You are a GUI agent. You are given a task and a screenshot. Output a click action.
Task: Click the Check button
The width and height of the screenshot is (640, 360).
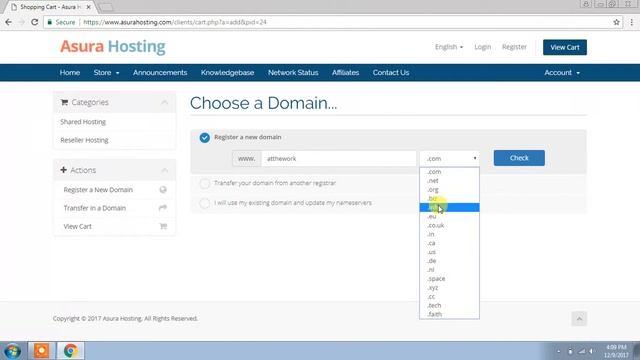(519, 158)
